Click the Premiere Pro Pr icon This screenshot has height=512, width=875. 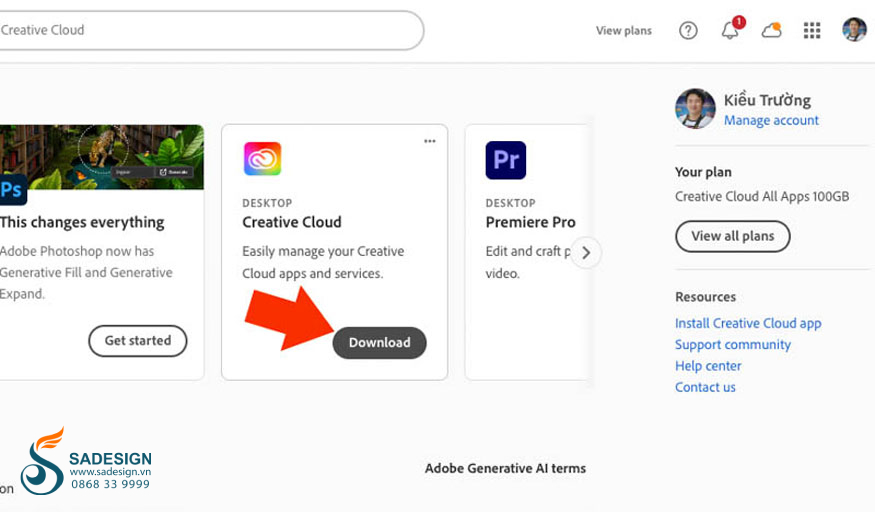click(x=506, y=160)
